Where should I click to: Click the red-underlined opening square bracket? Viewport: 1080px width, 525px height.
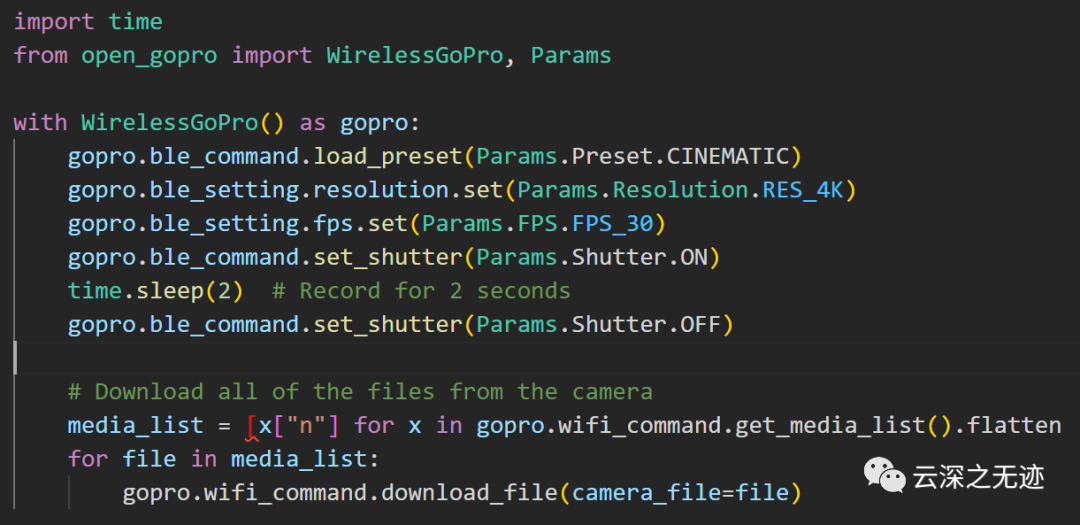pos(251,426)
